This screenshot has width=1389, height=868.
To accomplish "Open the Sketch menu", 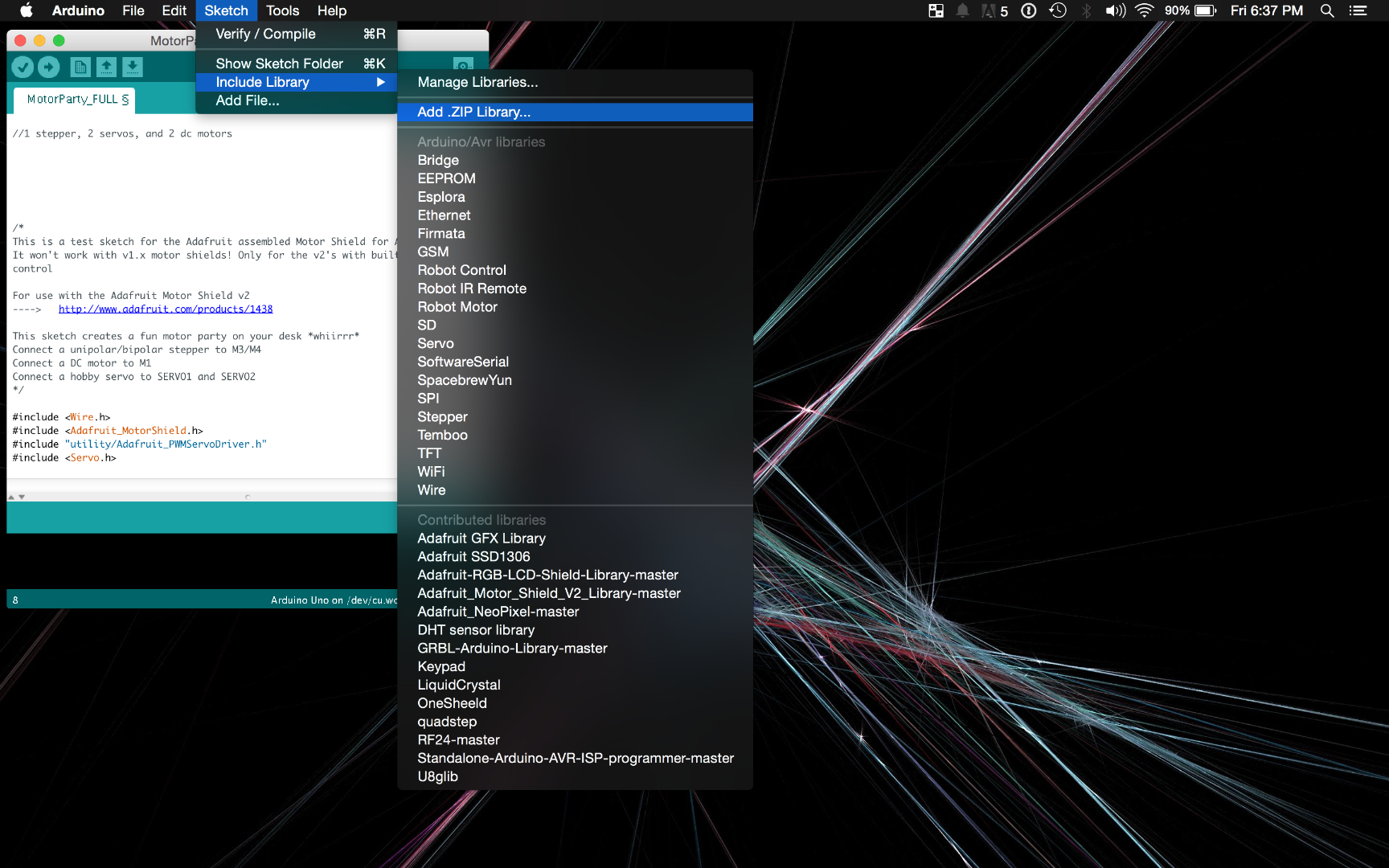I will pos(226,10).
